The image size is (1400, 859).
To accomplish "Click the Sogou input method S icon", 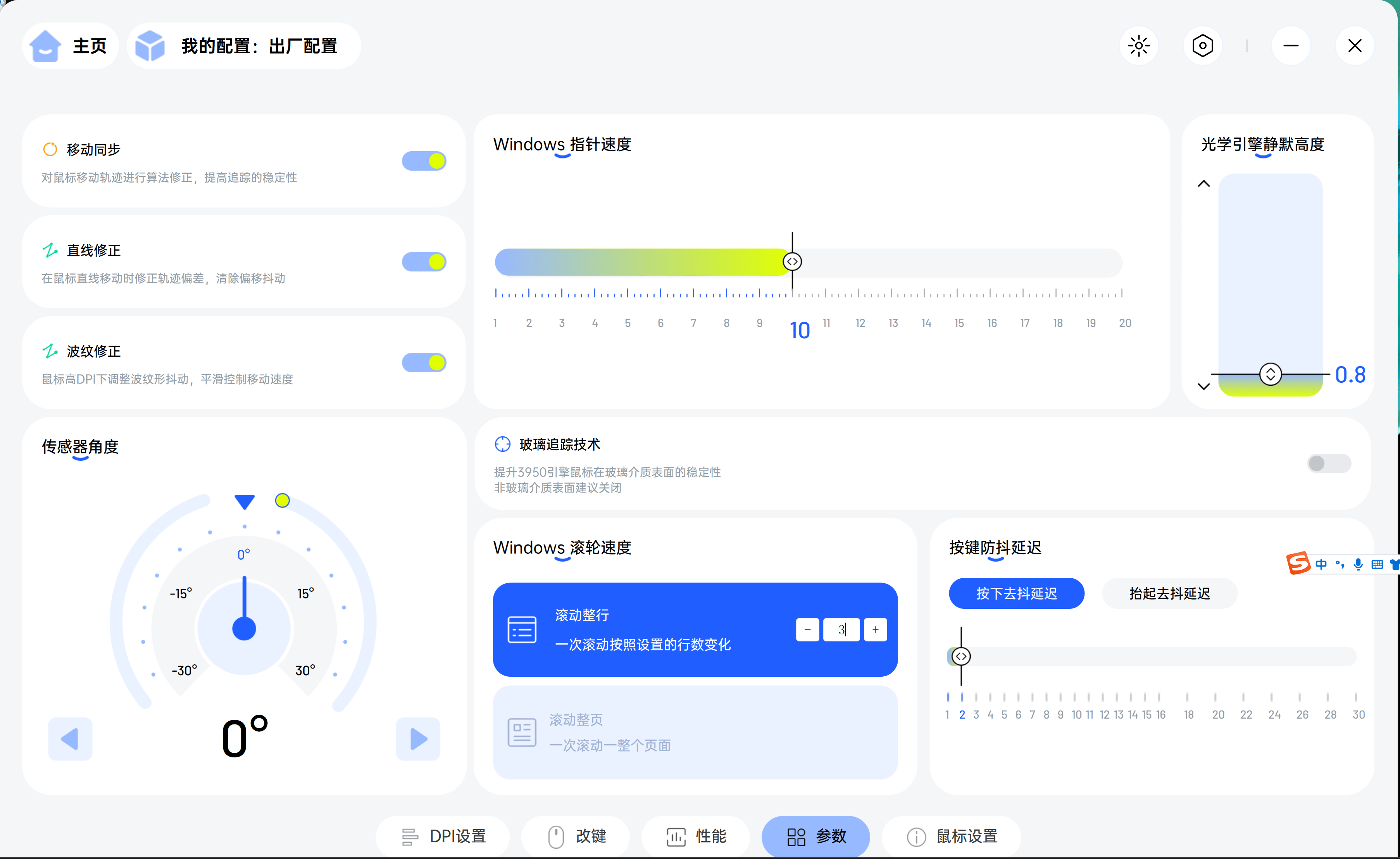I will (1298, 563).
